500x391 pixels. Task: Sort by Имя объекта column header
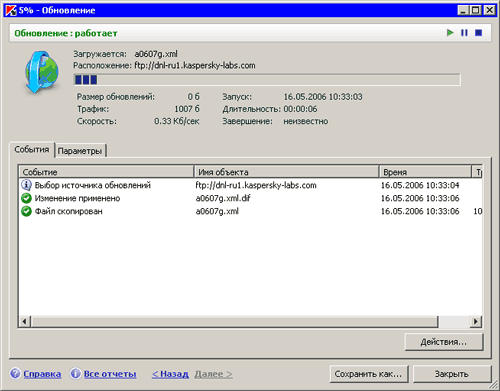(x=286, y=172)
